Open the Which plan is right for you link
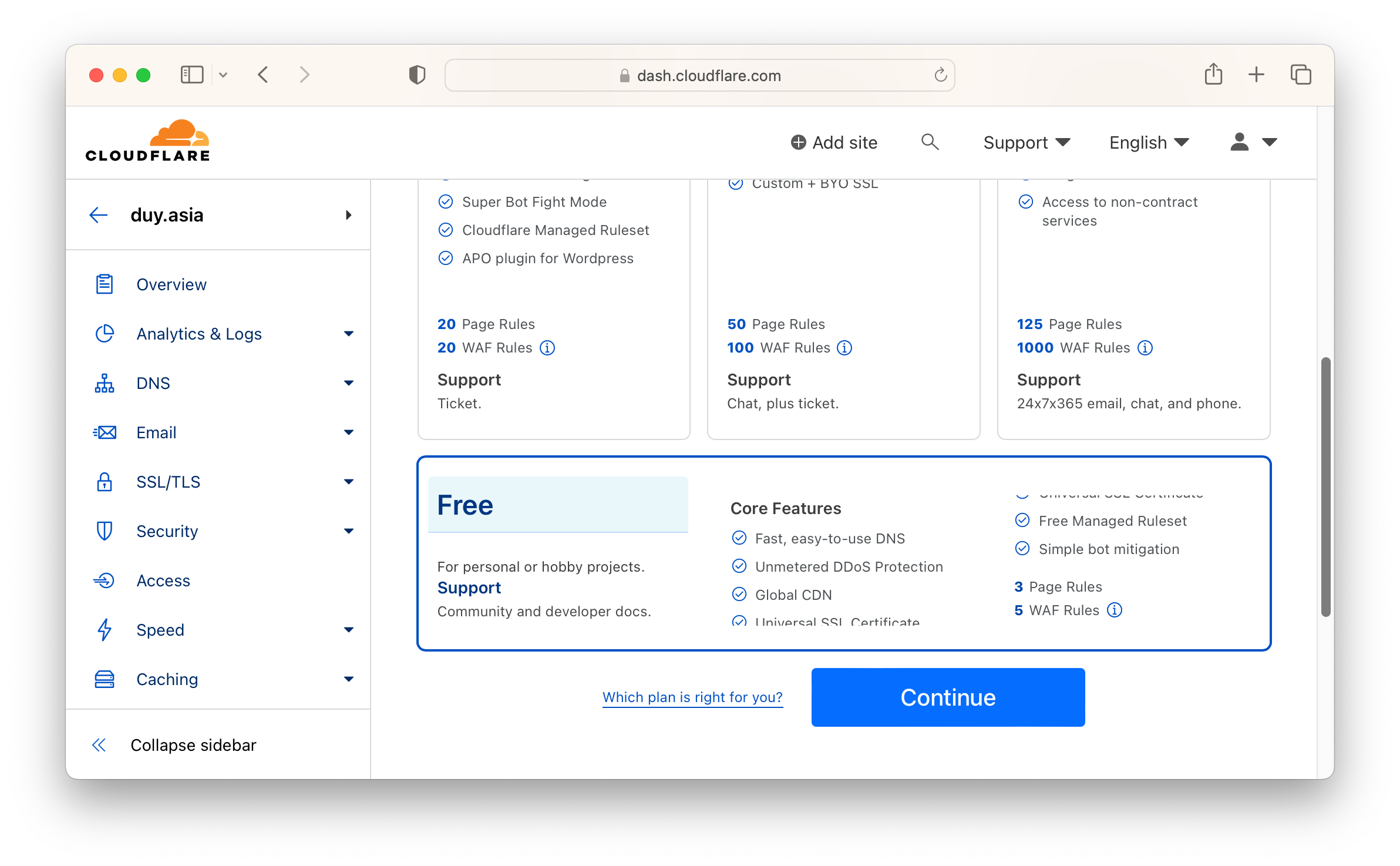This screenshot has height=866, width=1400. 692,697
